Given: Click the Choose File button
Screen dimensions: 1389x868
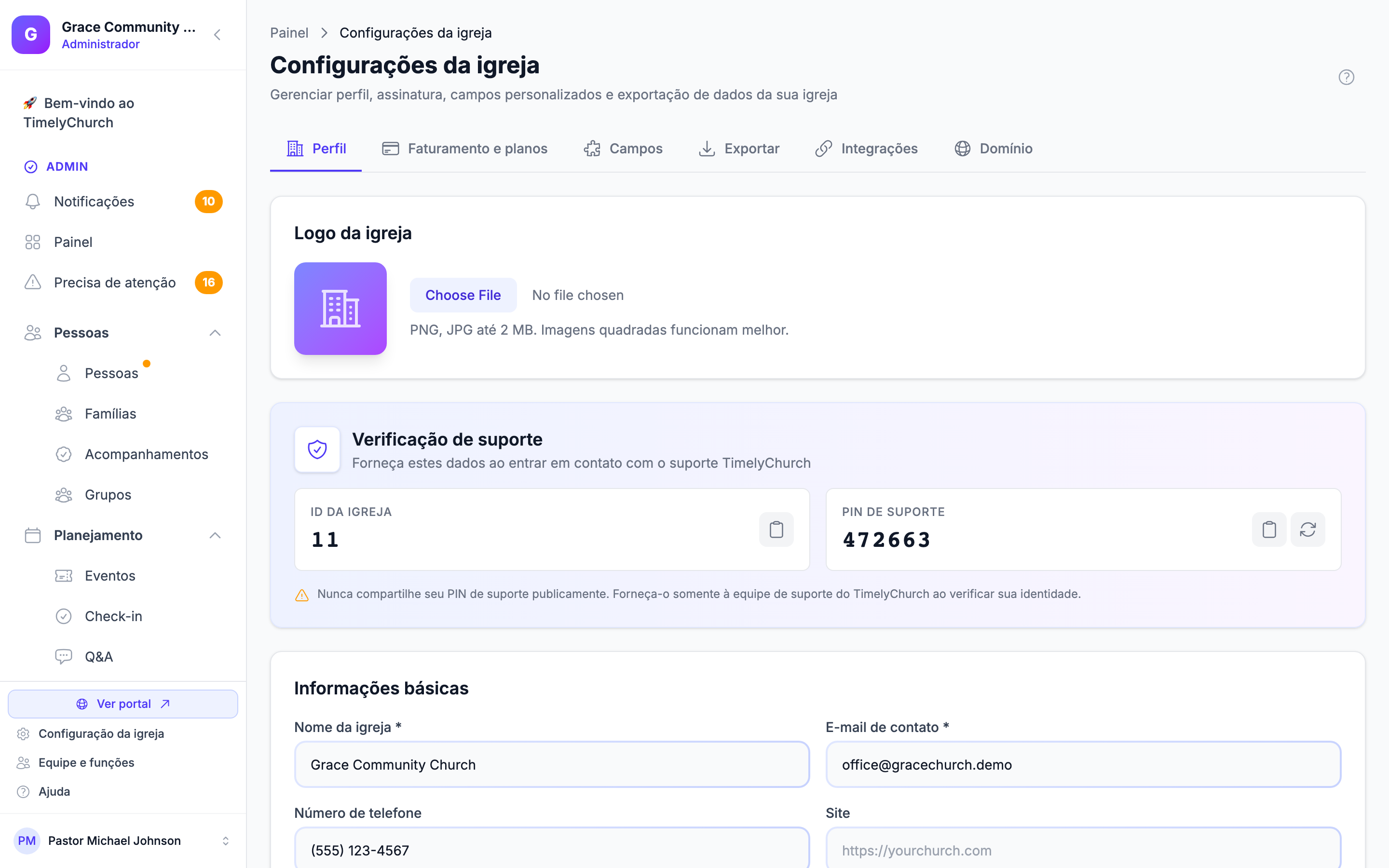Looking at the screenshot, I should pos(463,295).
